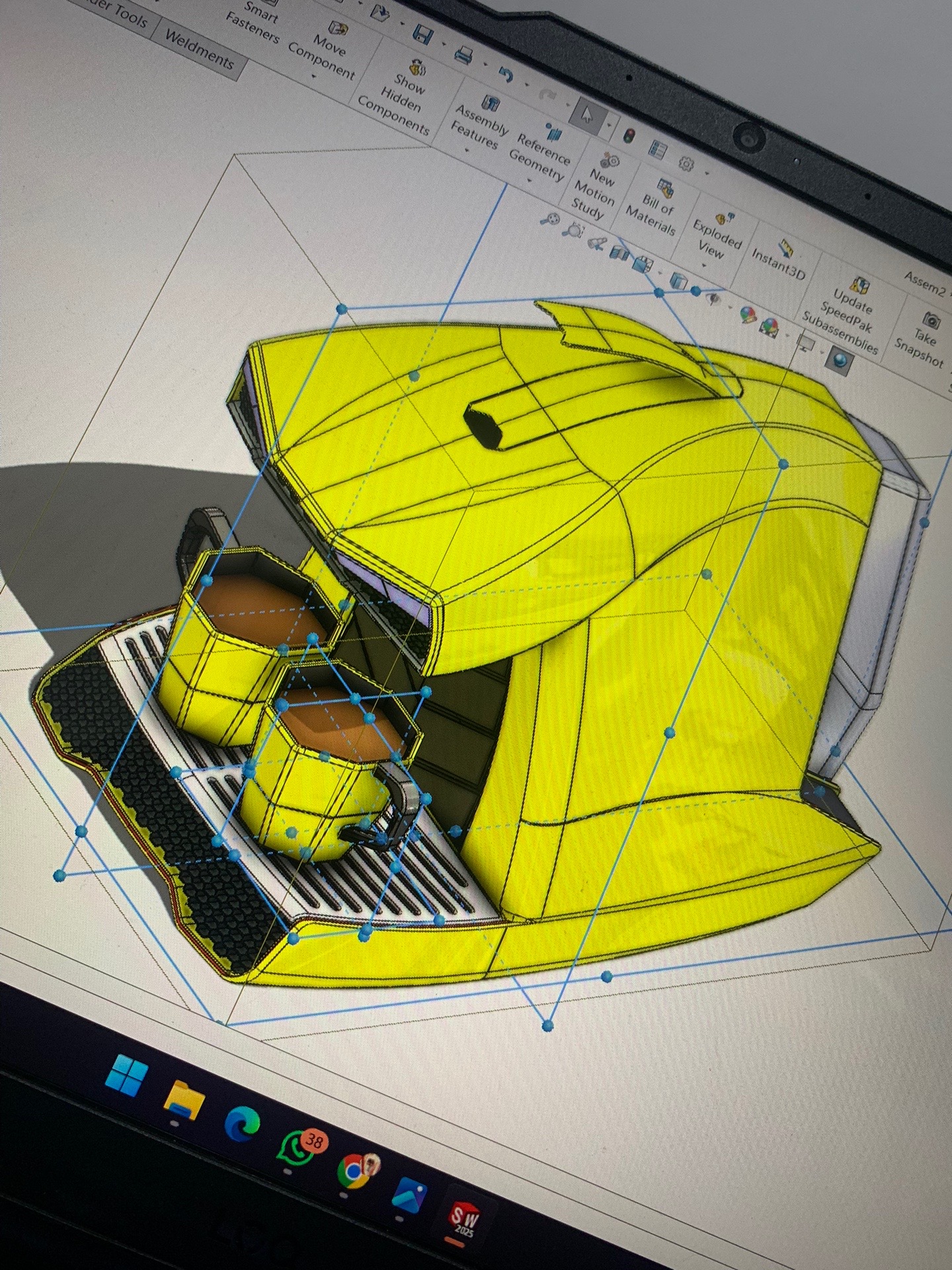This screenshot has height=1270, width=952.
Task: Click Show Hidden Components
Action: [x=401, y=98]
